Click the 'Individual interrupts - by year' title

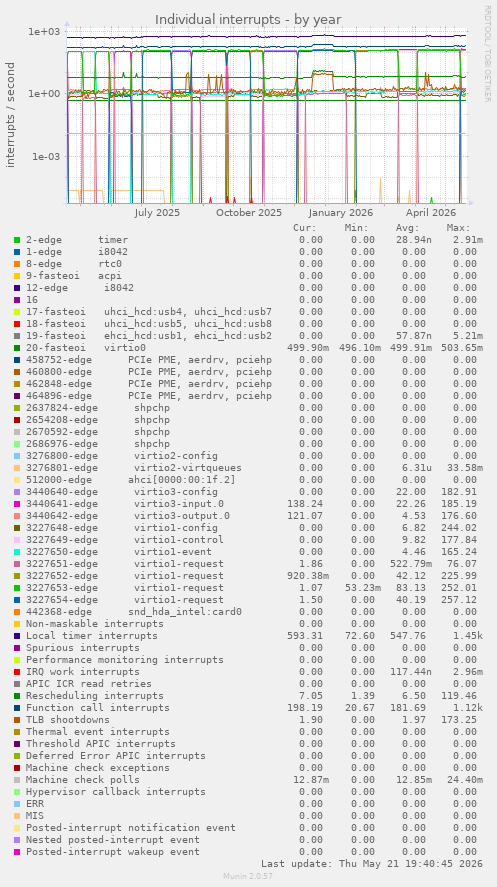[248, 19]
